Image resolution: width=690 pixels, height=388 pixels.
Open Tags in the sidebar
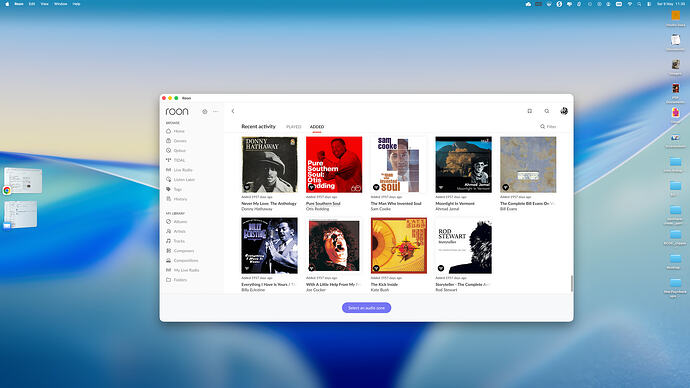pos(174,189)
